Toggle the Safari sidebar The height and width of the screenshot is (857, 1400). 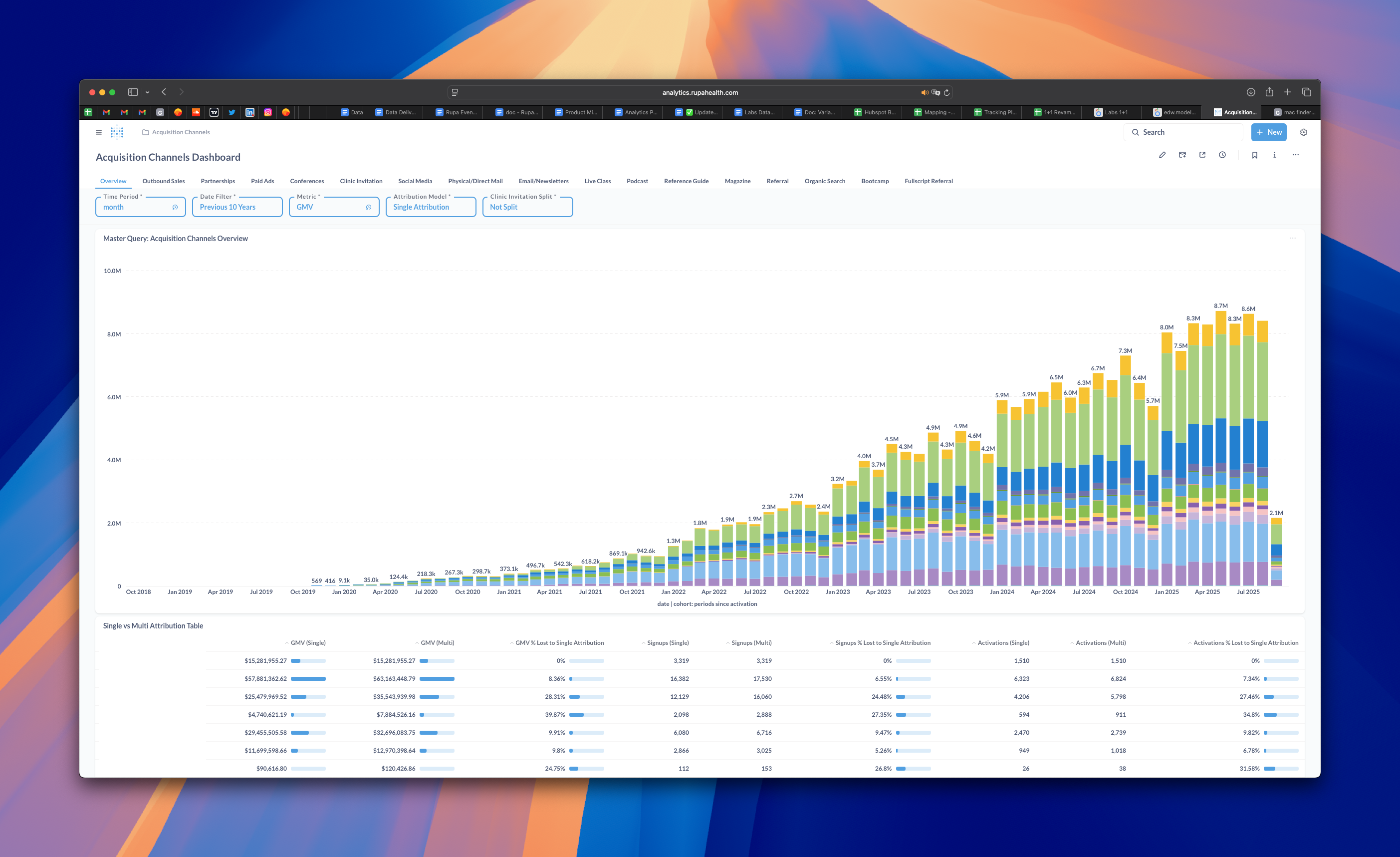click(132, 91)
